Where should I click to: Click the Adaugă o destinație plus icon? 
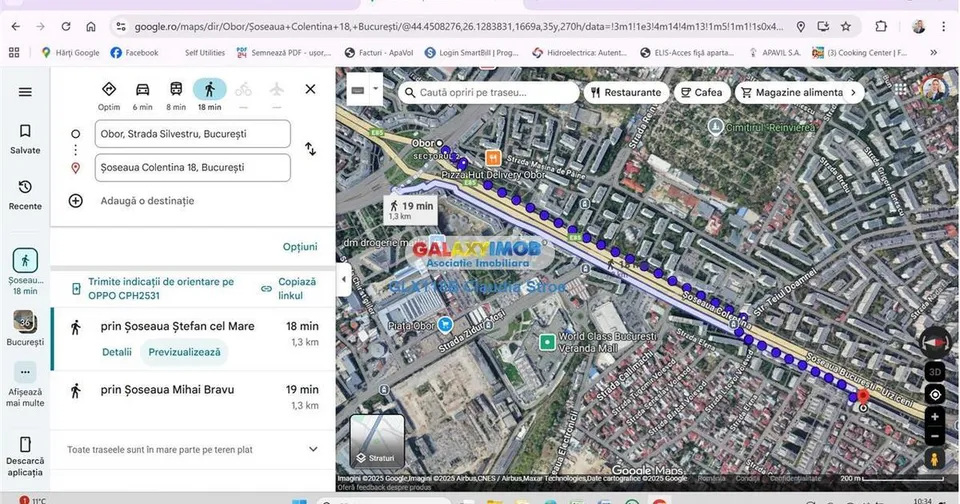[75, 201]
